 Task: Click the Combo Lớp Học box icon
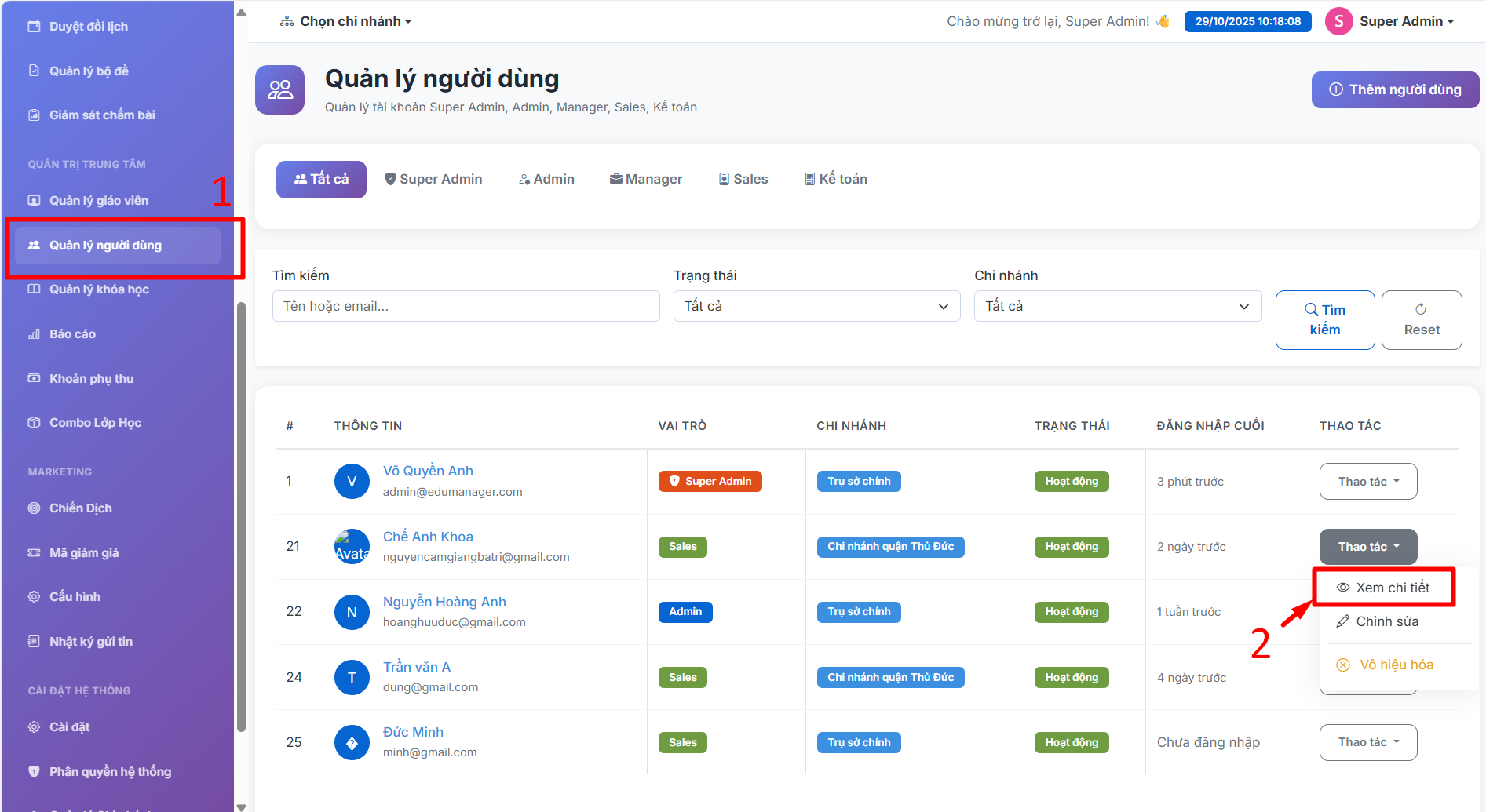[x=34, y=423]
